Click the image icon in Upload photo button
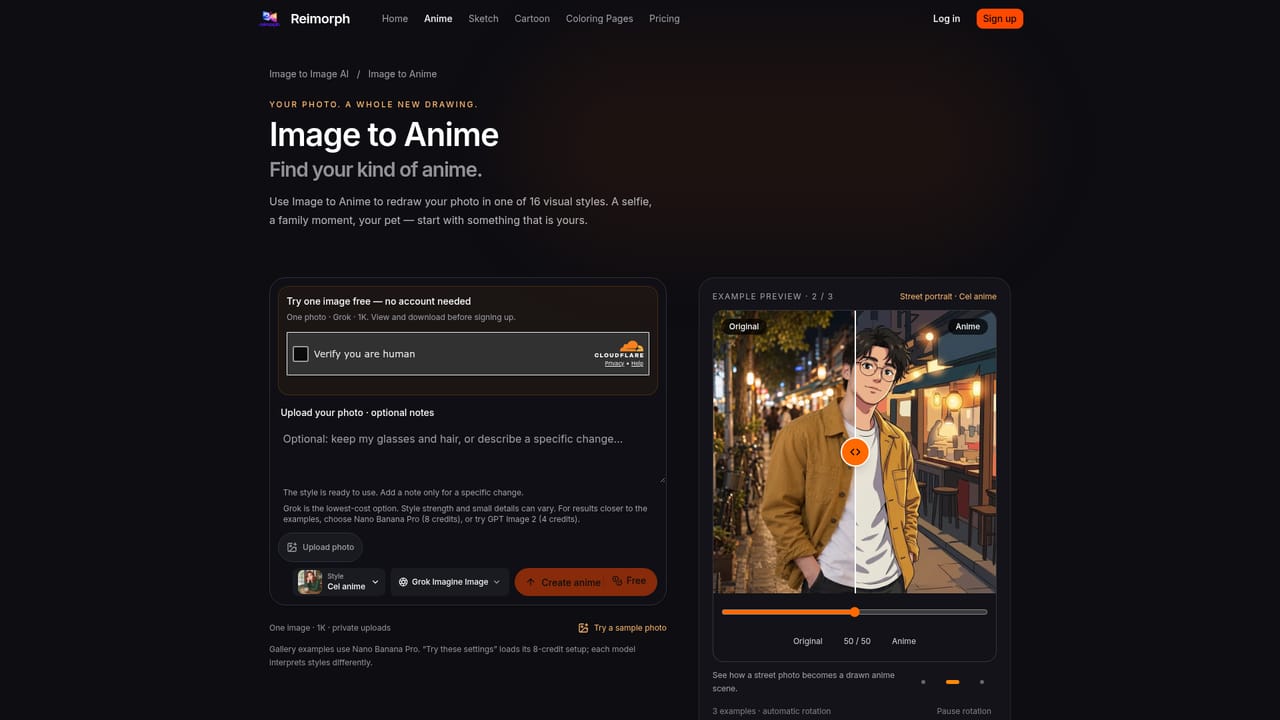The image size is (1280, 720). coord(292,547)
